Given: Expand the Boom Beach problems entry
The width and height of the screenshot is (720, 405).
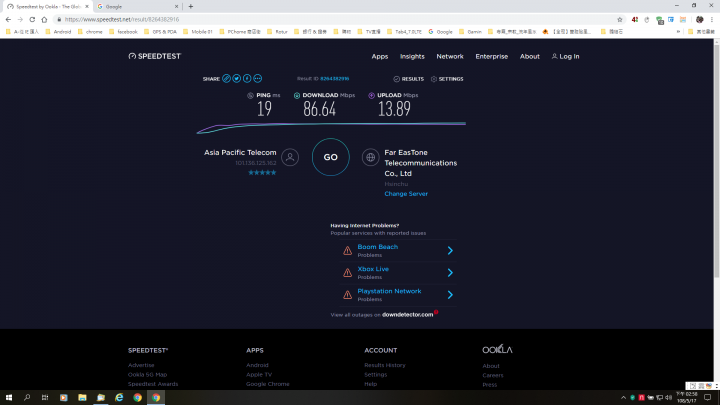Looking at the screenshot, I should [450, 251].
